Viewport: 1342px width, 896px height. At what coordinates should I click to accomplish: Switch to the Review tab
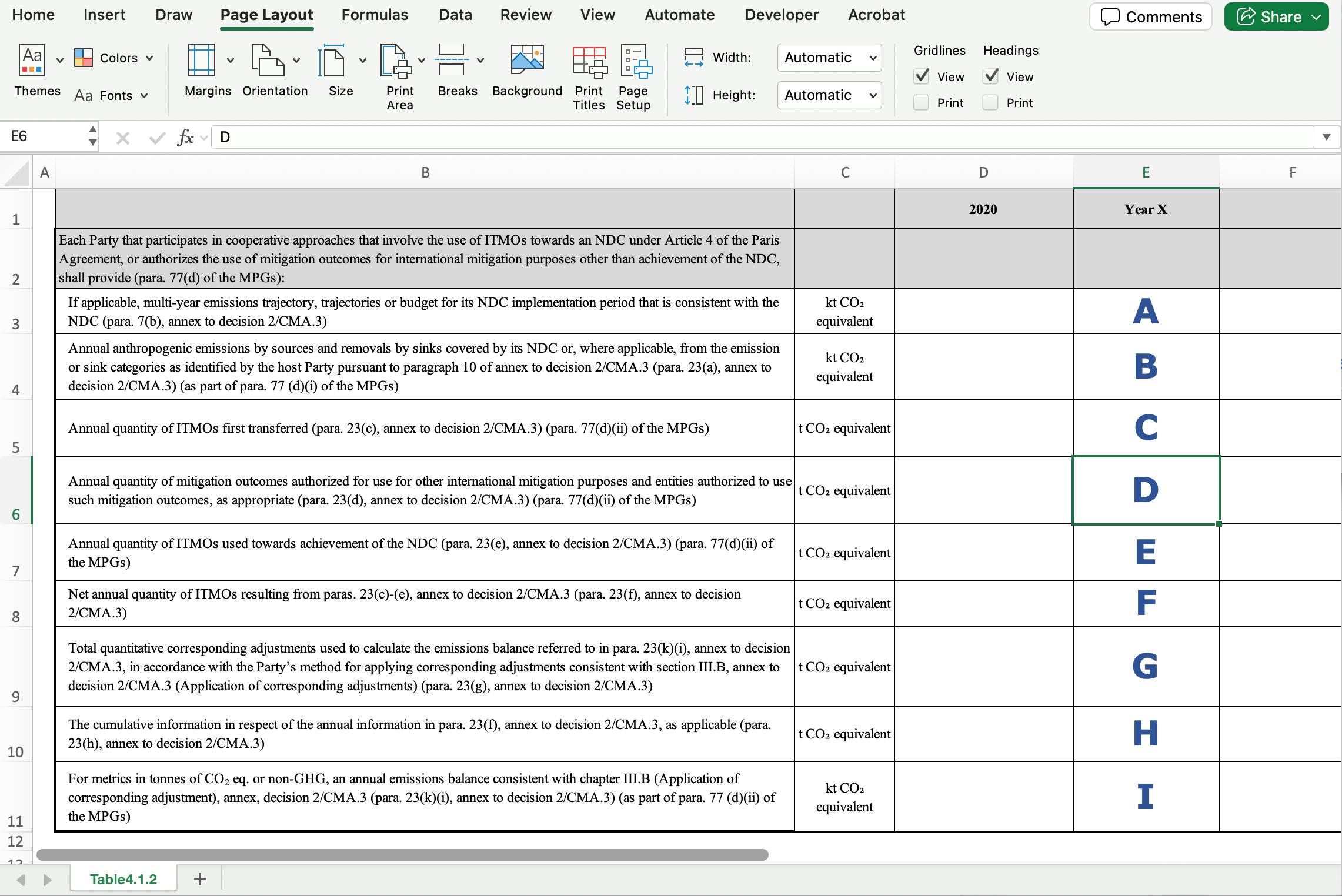526,15
